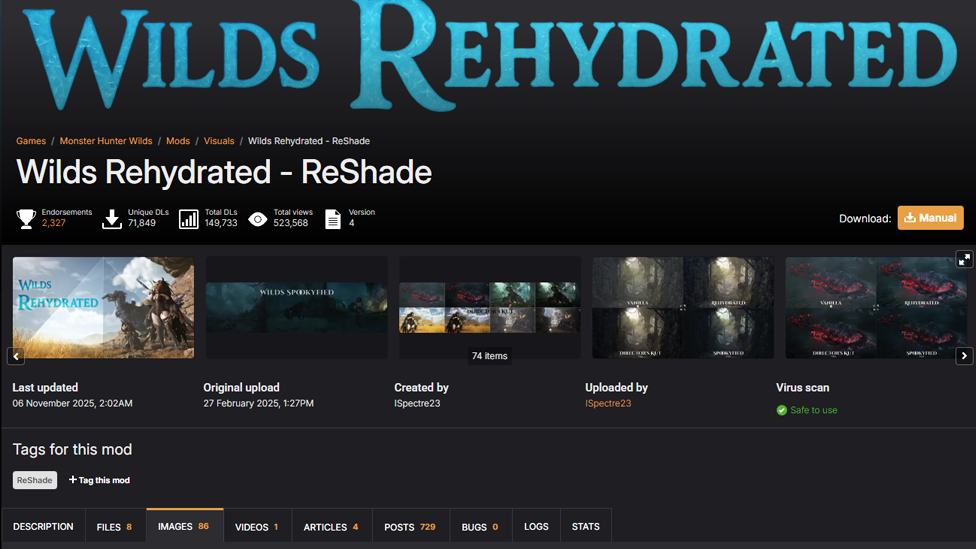Click the Total views value 523,568
The image size is (976, 549).
click(291, 223)
